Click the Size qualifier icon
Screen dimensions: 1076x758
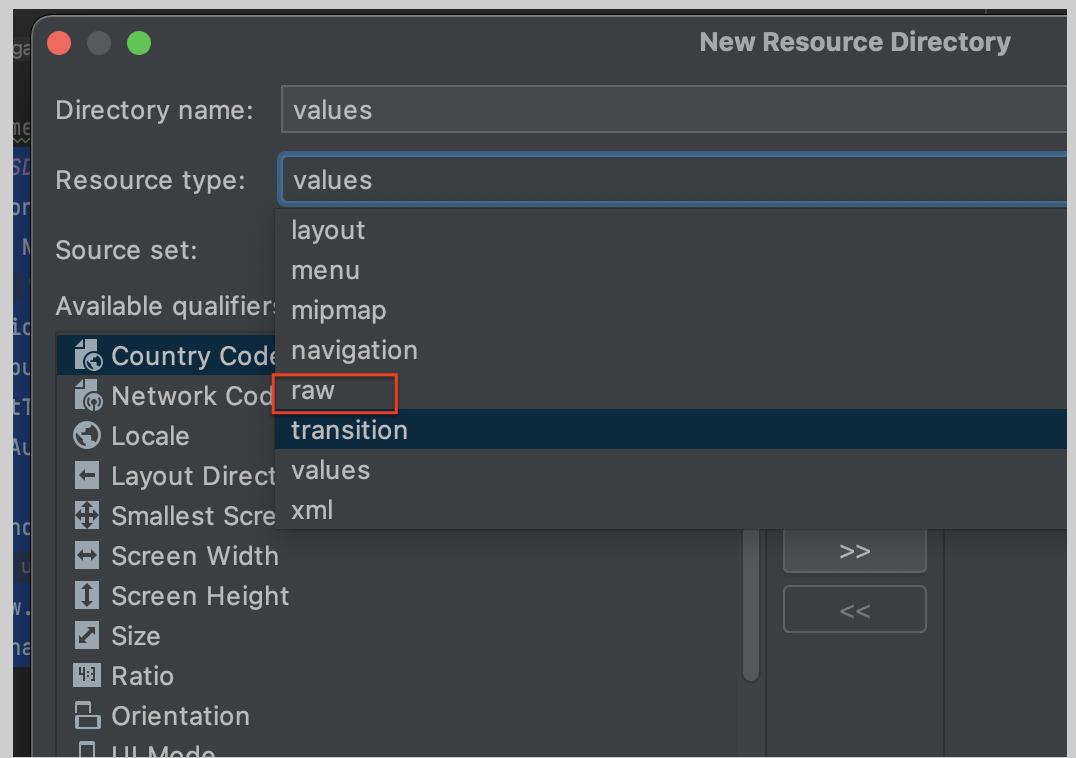click(x=86, y=635)
